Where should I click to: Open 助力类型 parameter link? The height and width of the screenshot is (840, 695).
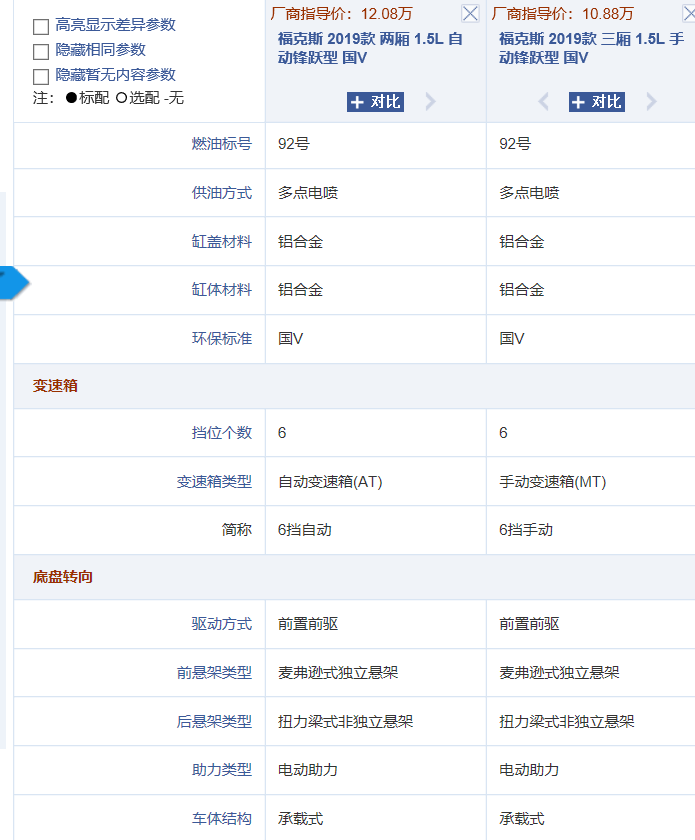click(222, 770)
